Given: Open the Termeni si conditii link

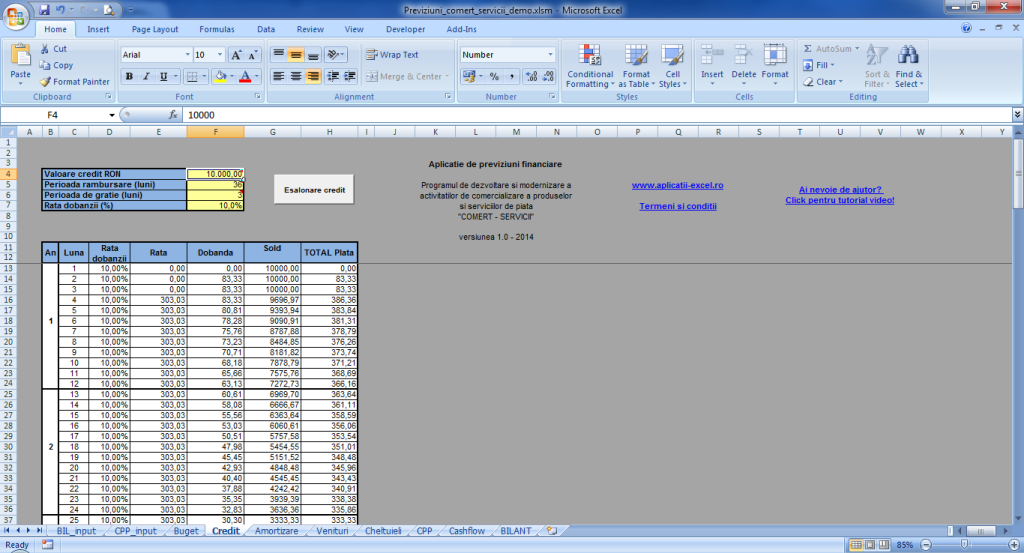Looking at the screenshot, I should (677, 206).
